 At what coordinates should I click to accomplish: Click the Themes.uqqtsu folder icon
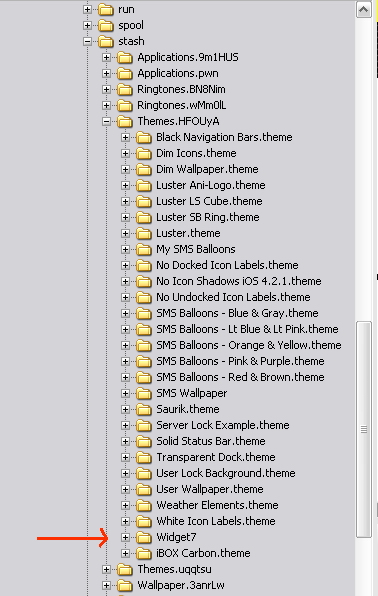click(x=125, y=569)
